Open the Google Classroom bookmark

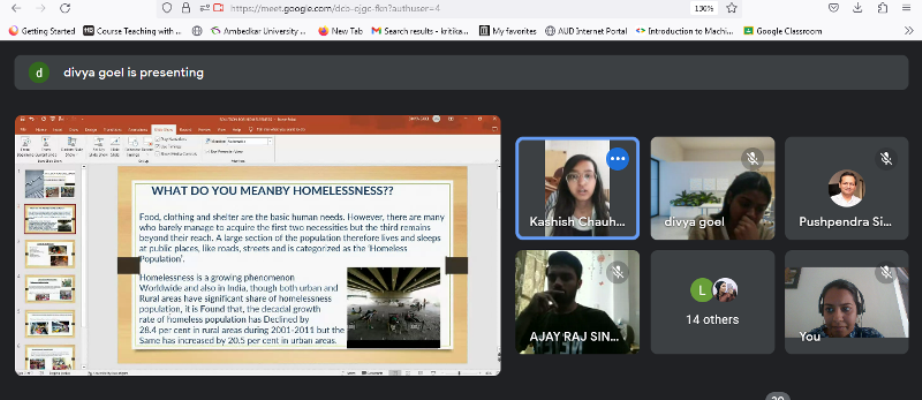coord(782,31)
